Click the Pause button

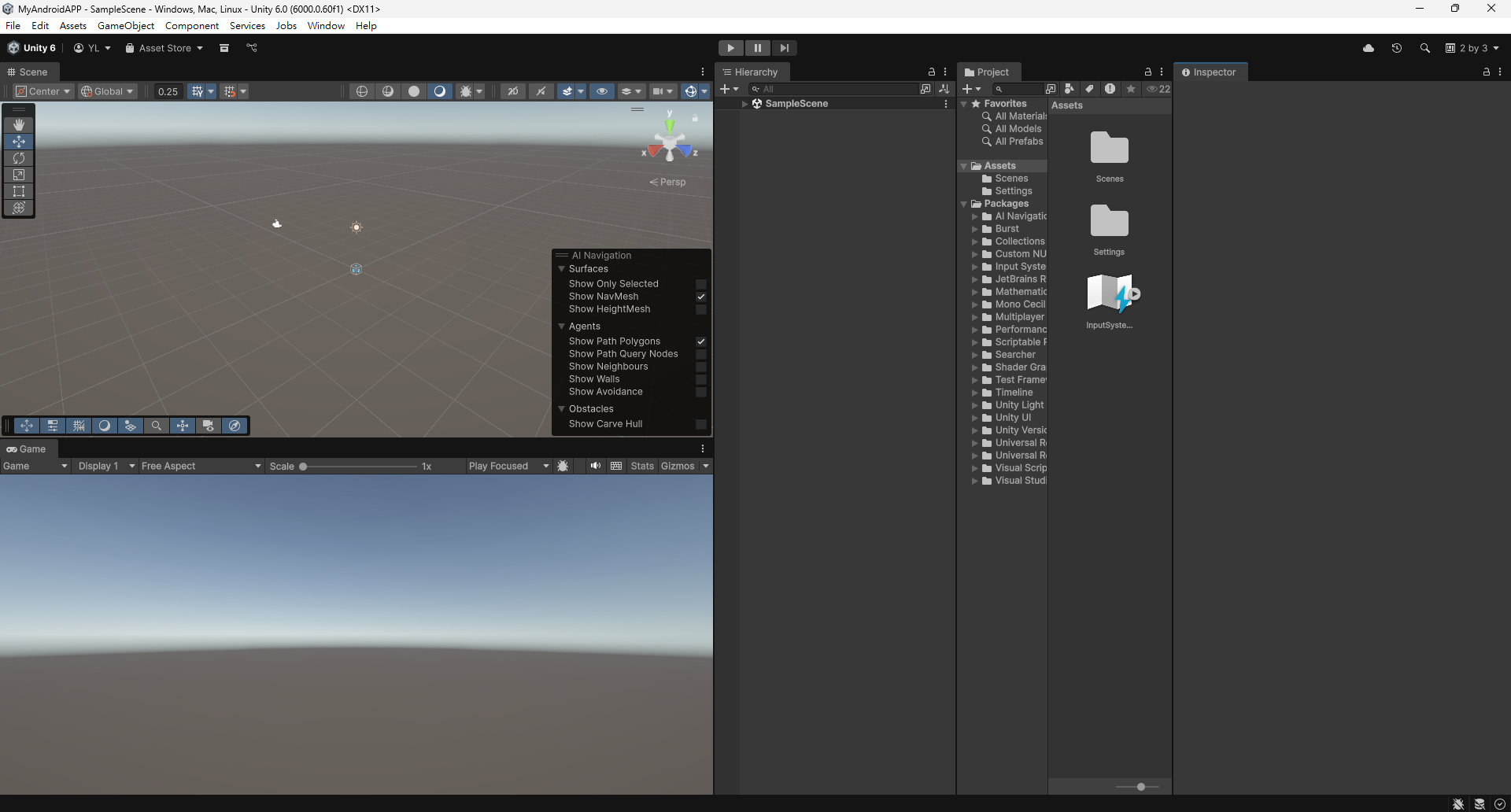(757, 48)
